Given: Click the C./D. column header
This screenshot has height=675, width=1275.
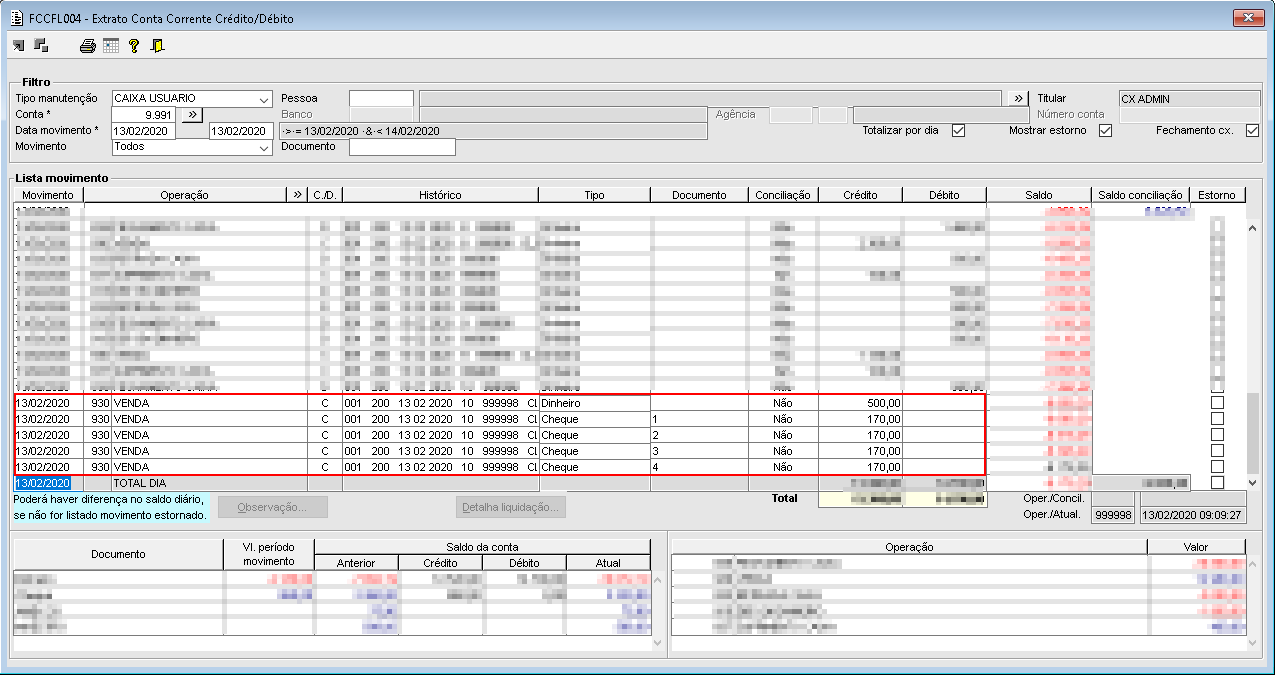Looking at the screenshot, I should pyautogui.click(x=325, y=195).
